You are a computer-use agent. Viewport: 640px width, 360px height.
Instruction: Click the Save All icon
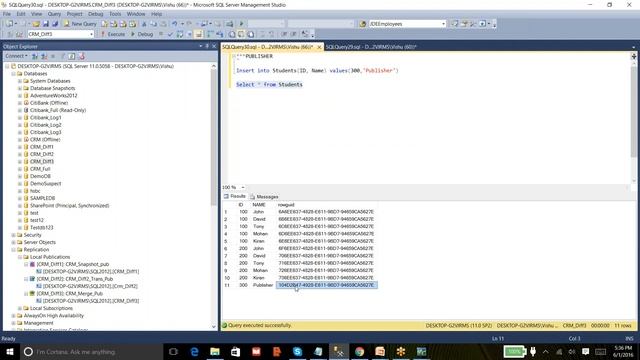55,24
